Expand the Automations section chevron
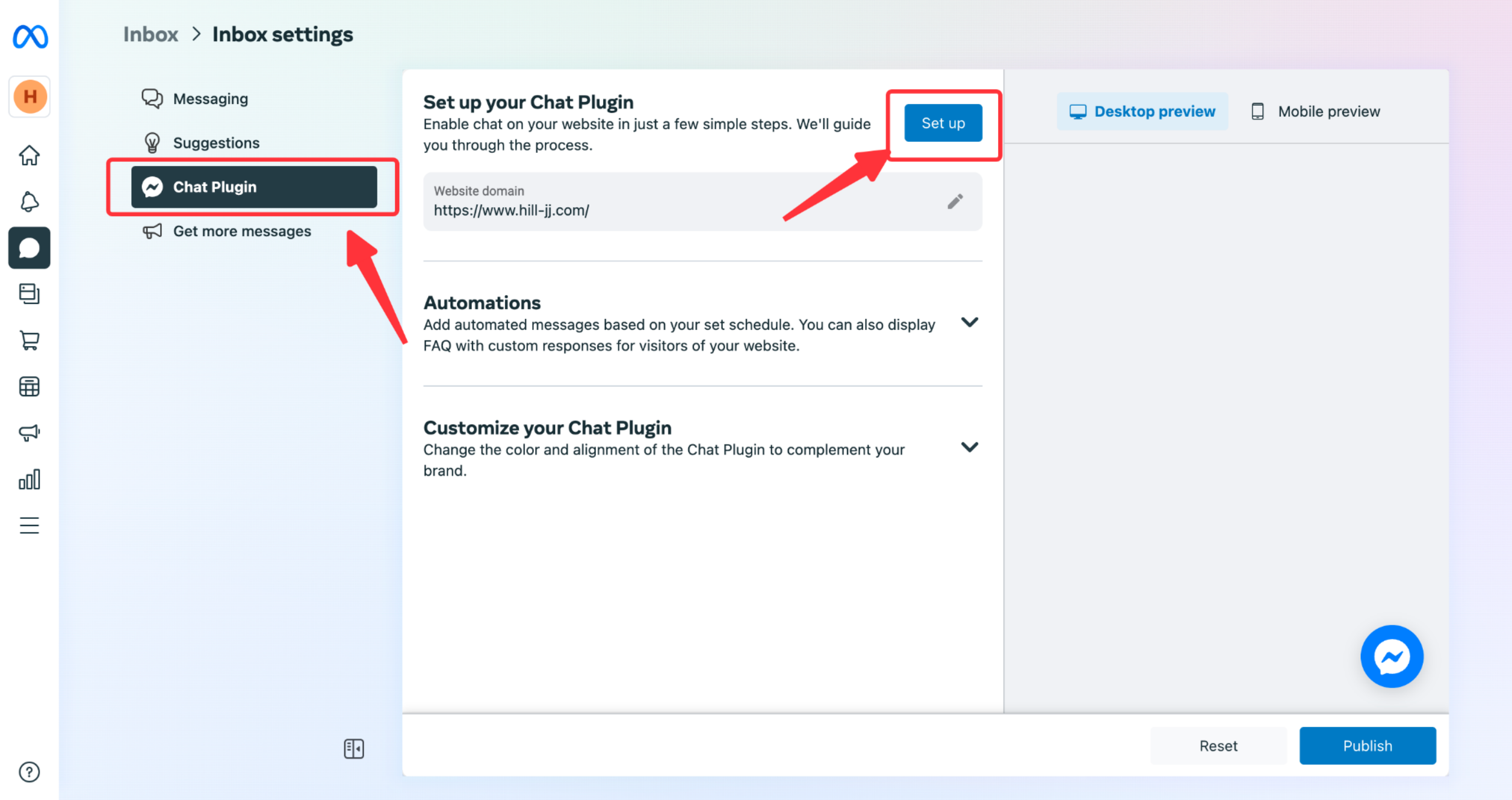 969,322
